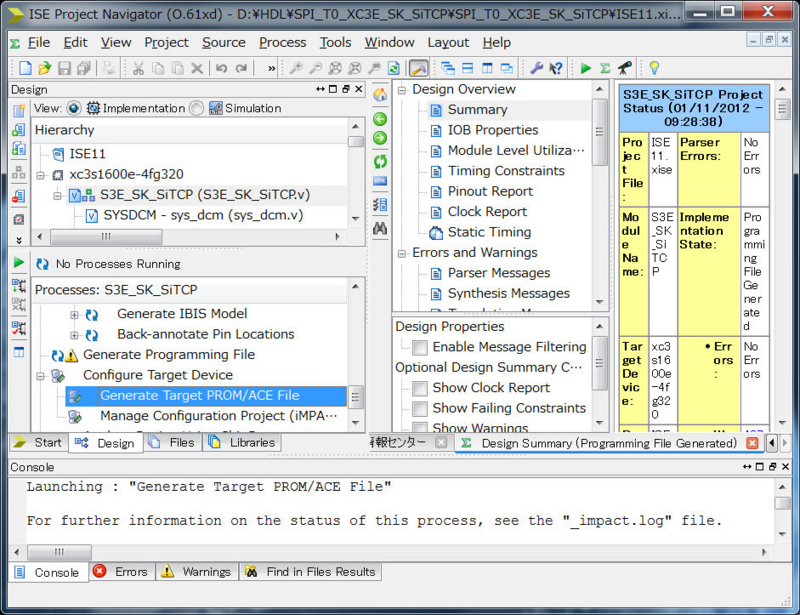Select Generate Programming File process
800x615 pixels.
click(169, 355)
